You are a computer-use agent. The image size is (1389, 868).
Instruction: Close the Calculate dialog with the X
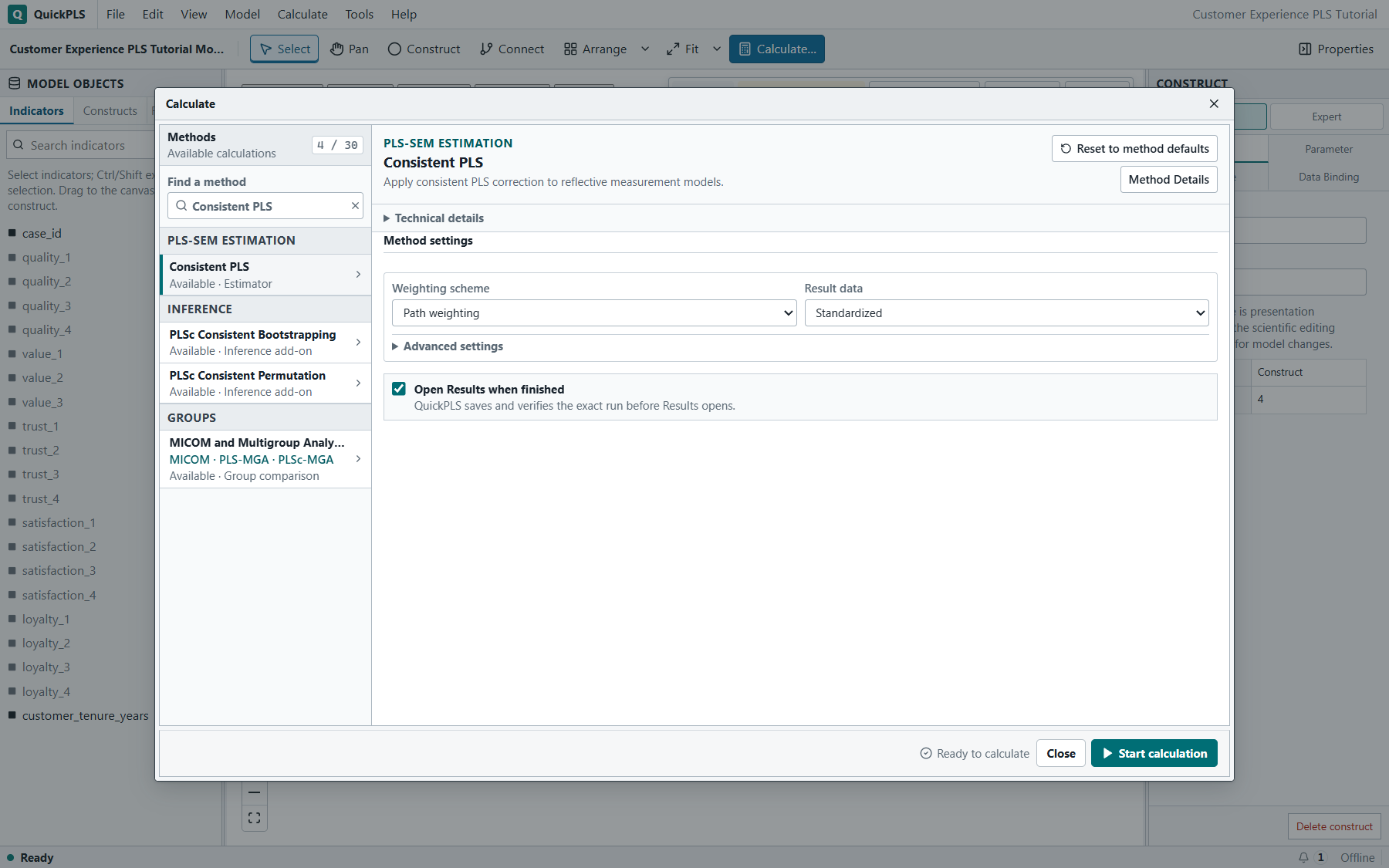click(1214, 103)
